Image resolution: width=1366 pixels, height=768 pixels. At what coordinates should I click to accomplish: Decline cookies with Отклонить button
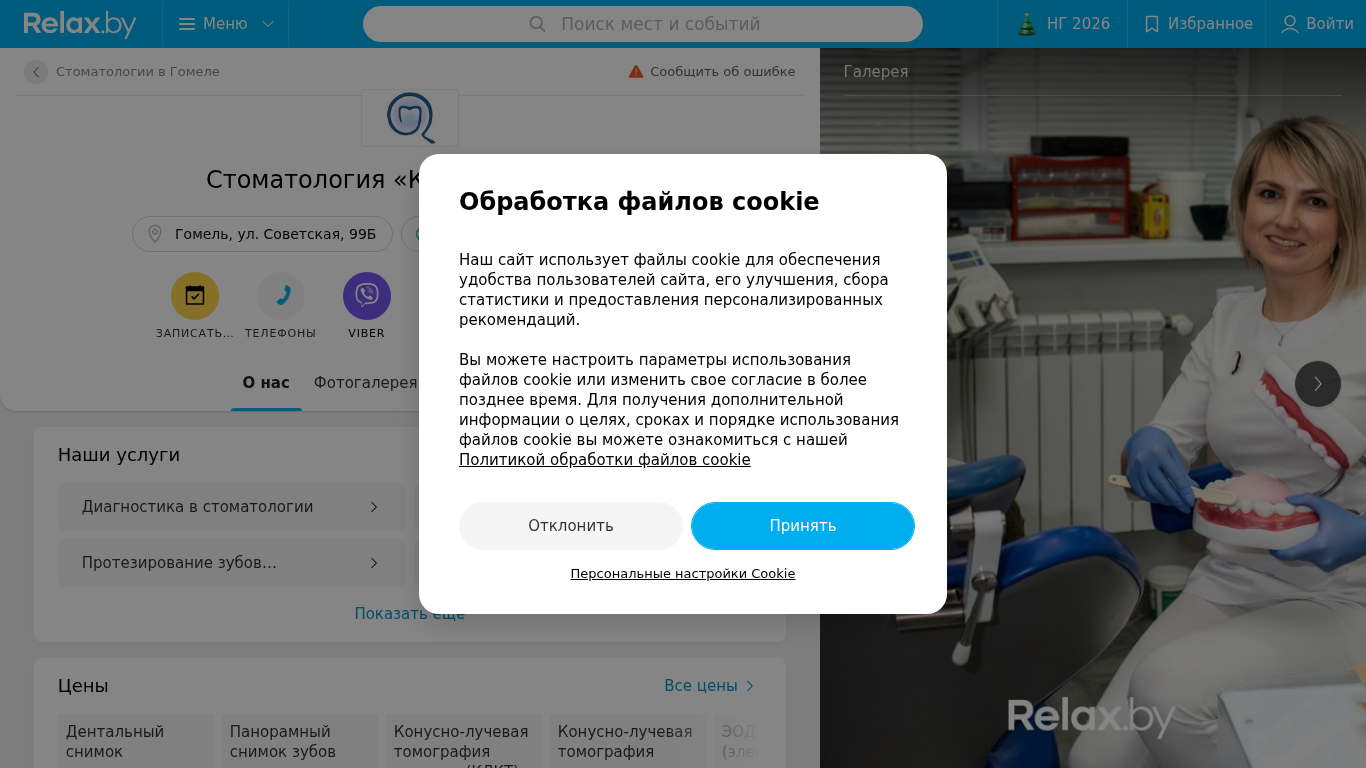click(571, 526)
